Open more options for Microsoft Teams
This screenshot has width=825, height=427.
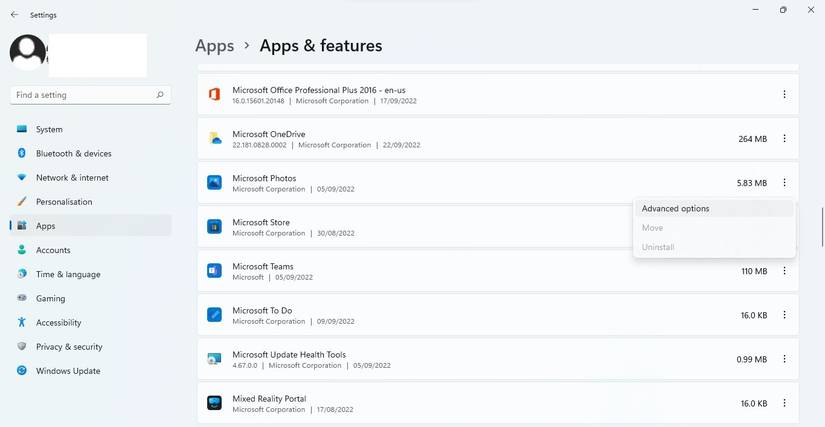[784, 271]
